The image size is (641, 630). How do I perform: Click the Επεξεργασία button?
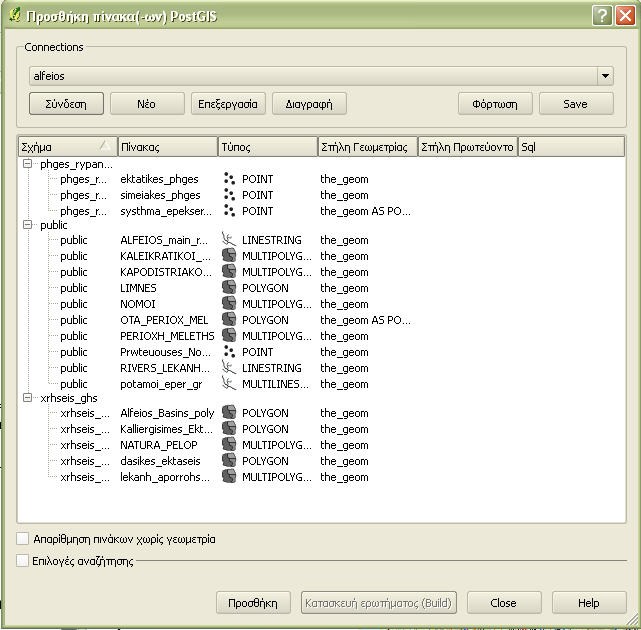click(x=228, y=104)
